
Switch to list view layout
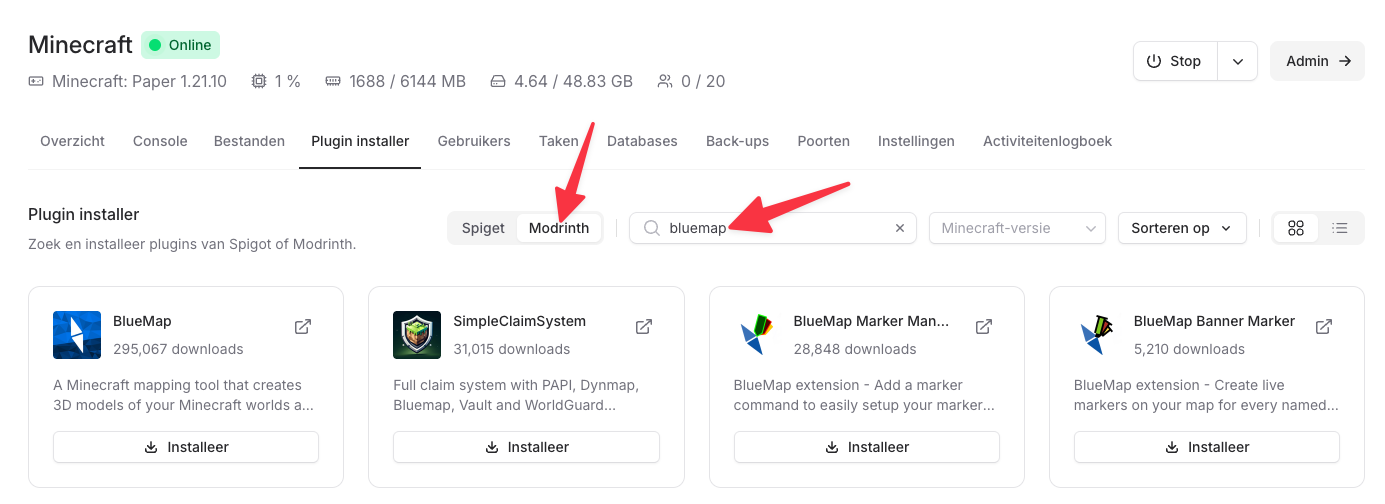pyautogui.click(x=1340, y=228)
